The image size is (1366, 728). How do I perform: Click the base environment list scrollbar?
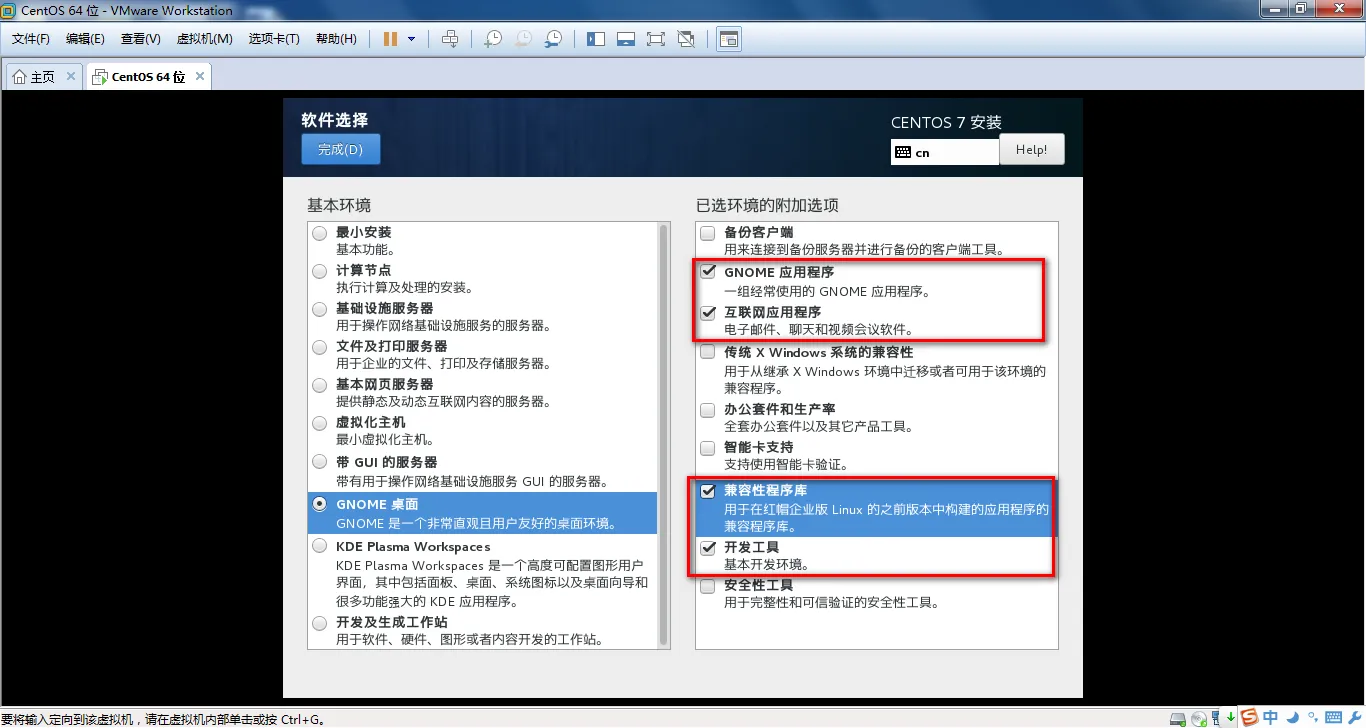[x=663, y=435]
